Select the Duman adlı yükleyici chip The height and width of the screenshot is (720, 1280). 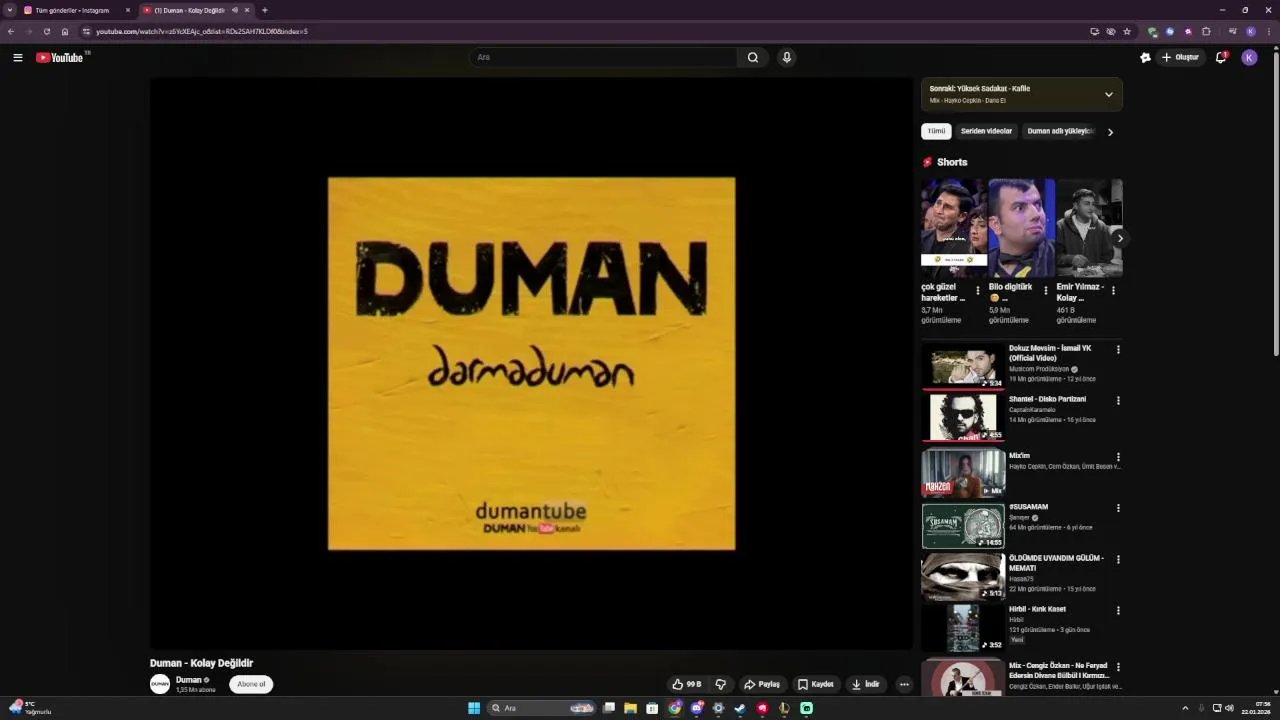[1060, 131]
